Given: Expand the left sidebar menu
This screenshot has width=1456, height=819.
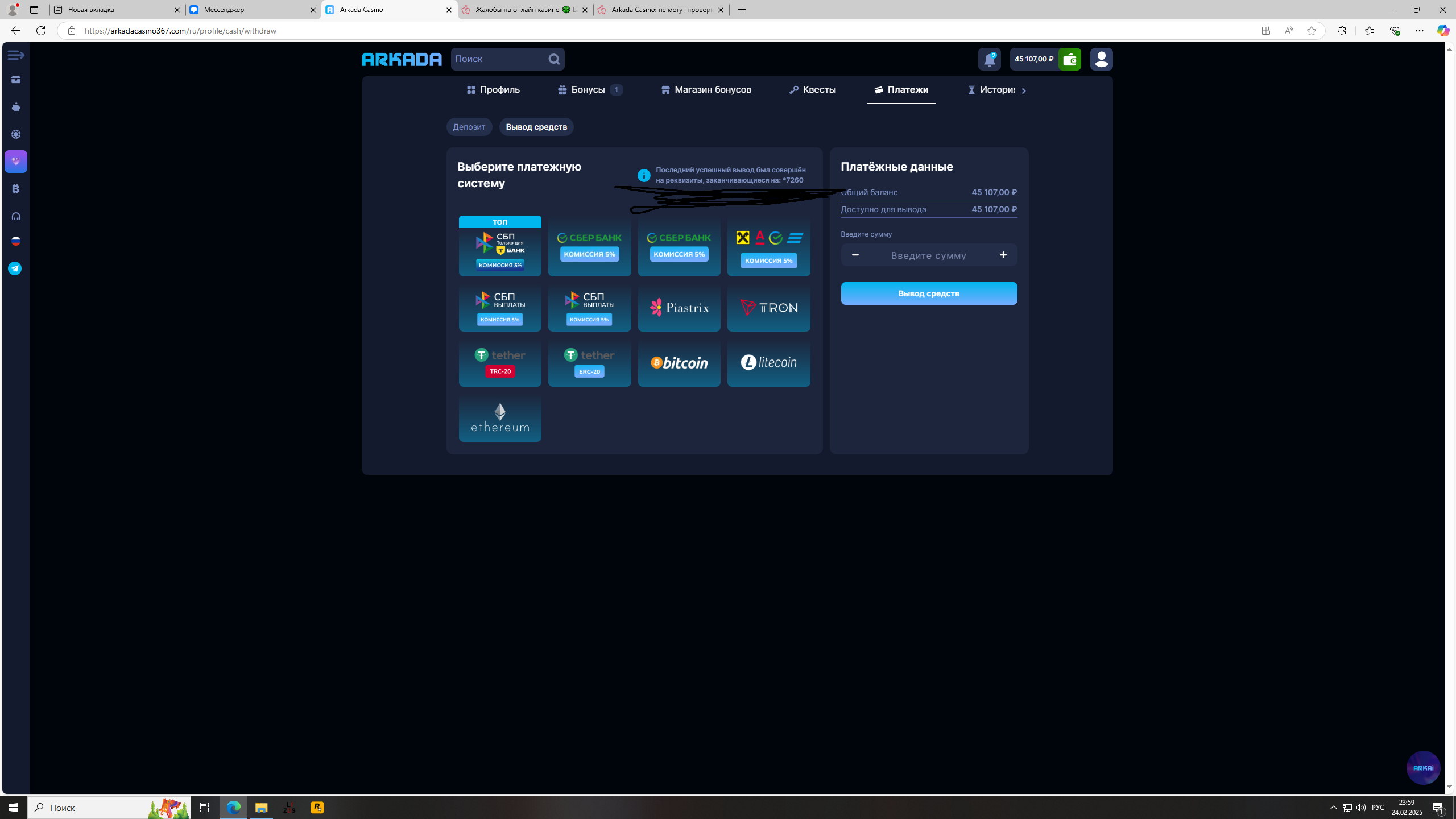Looking at the screenshot, I should [x=16, y=55].
